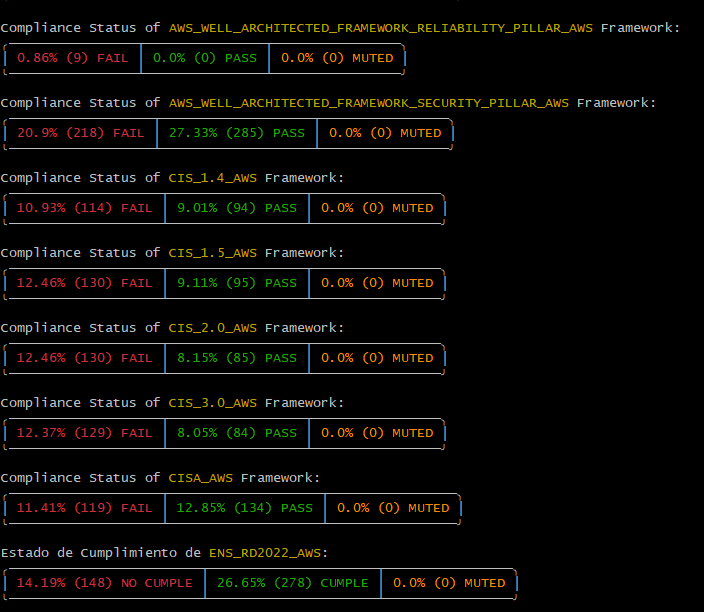The width and height of the screenshot is (704, 612).
Task: Click MUTED cell under Security Pillar framework
Action: point(385,133)
